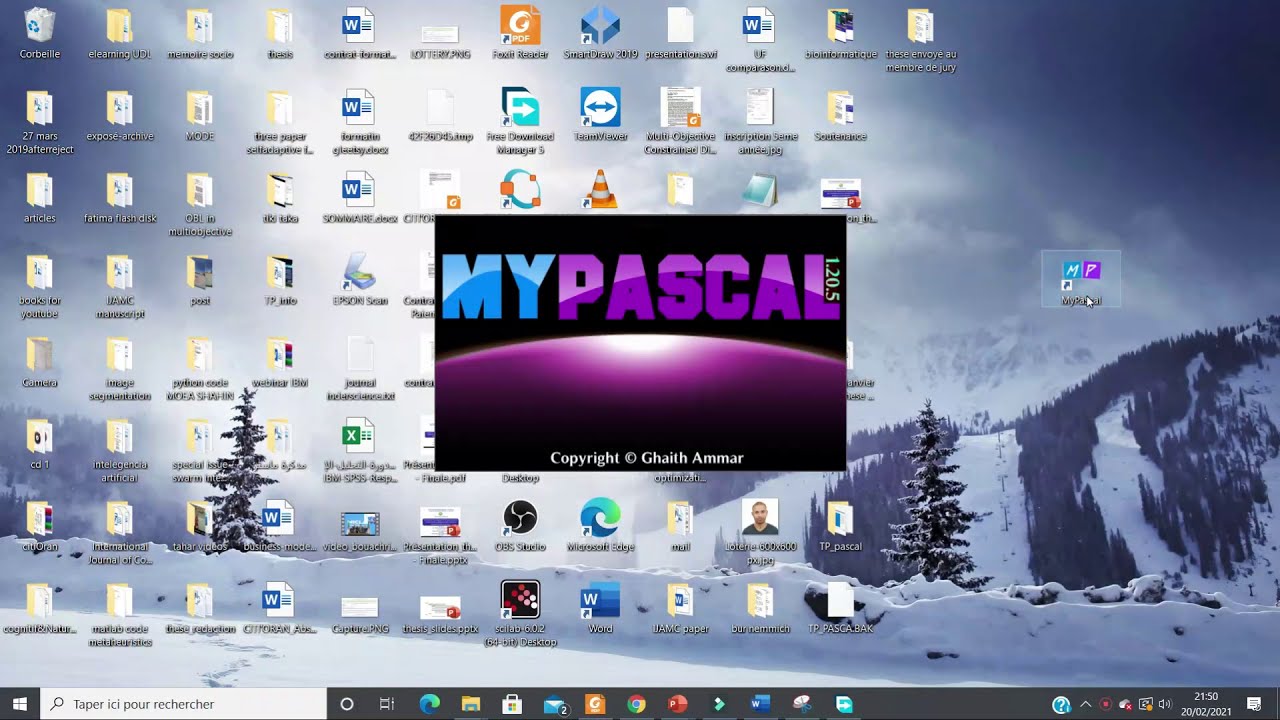This screenshot has width=1280, height=720.
Task: Switch to Word on the taskbar
Action: (x=760, y=704)
